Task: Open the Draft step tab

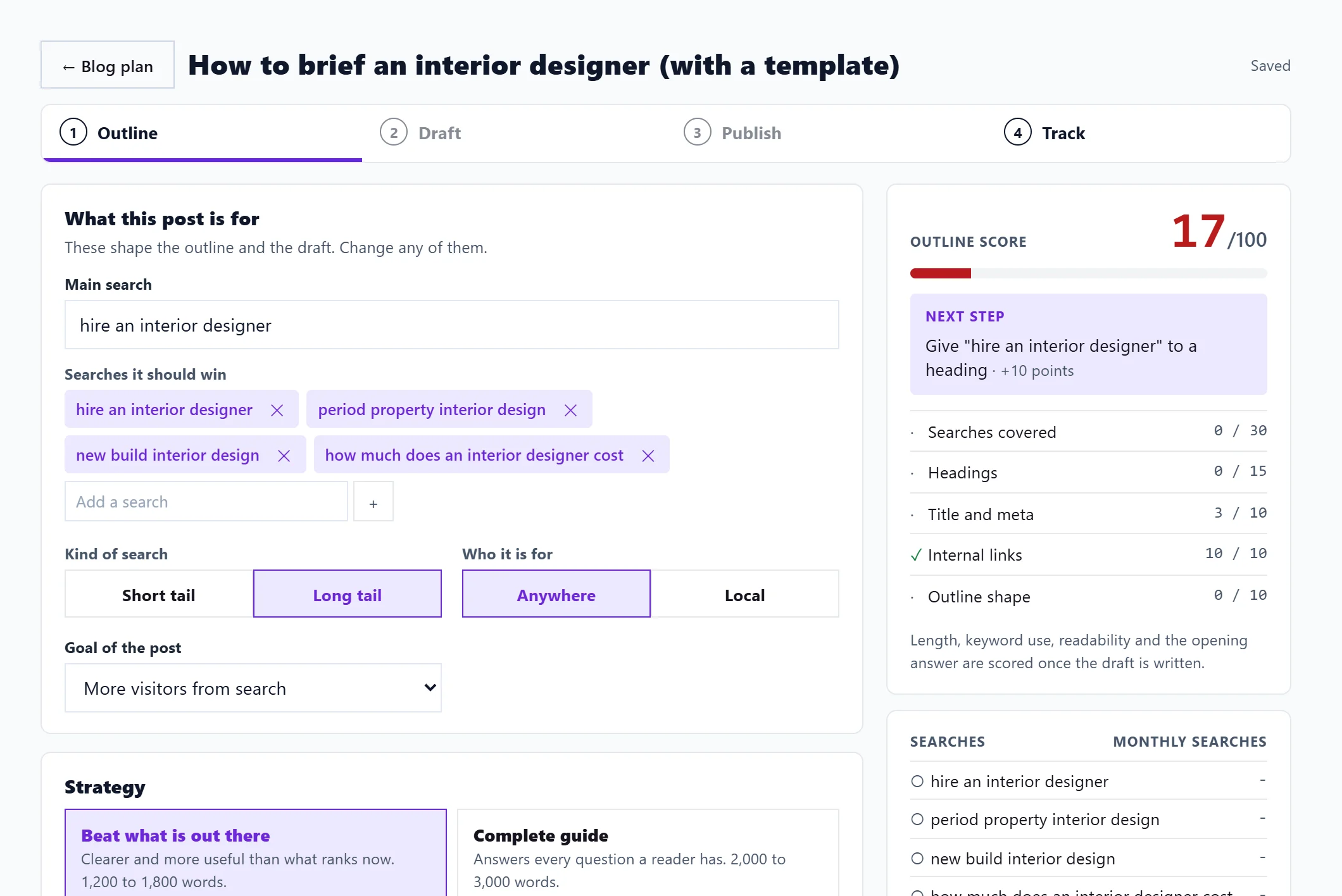Action: pos(420,133)
